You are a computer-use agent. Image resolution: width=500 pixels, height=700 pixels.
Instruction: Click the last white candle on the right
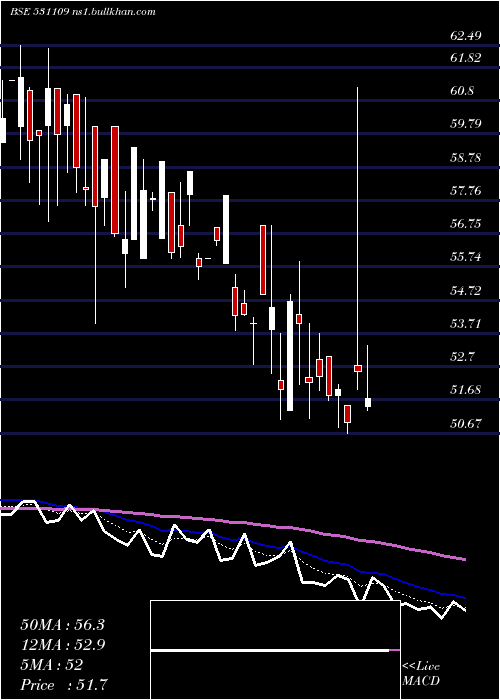pos(368,403)
